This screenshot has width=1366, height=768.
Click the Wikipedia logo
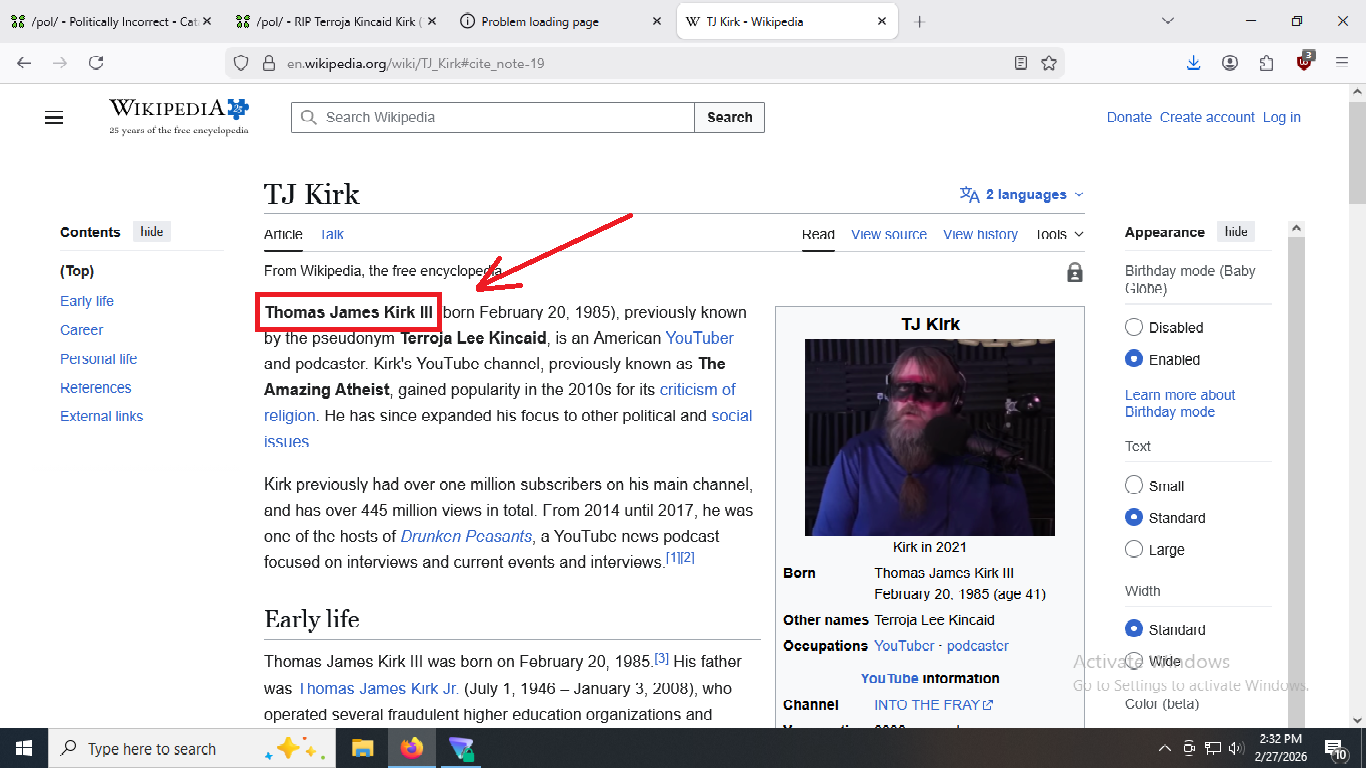(x=179, y=116)
